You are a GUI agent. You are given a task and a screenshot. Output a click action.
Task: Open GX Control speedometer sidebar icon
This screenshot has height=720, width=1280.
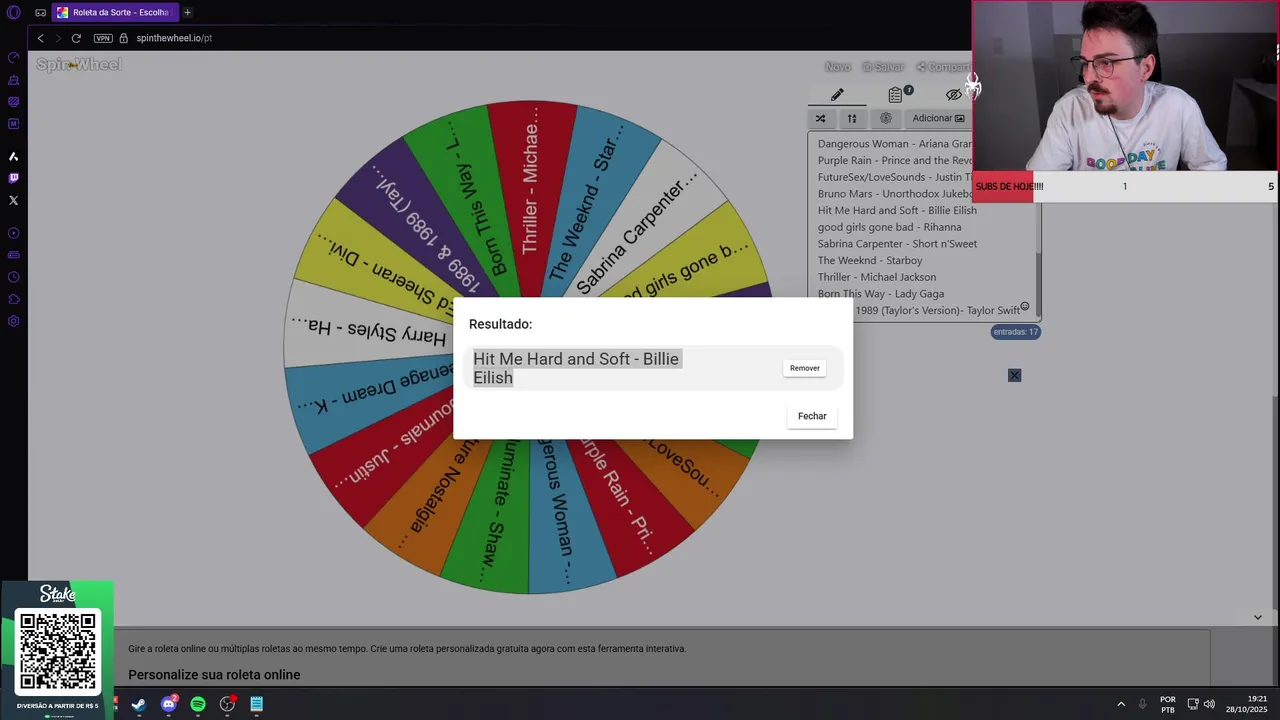coord(14,58)
